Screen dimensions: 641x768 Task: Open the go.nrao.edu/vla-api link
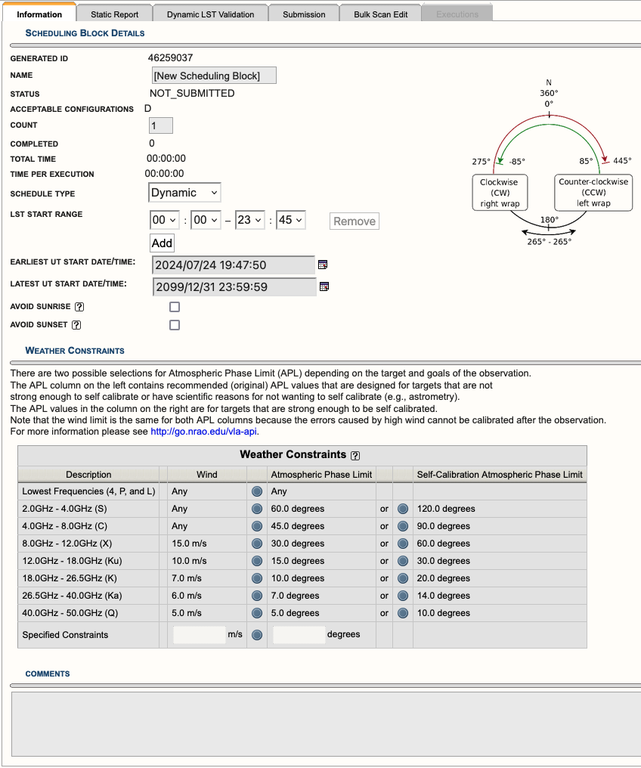204,432
